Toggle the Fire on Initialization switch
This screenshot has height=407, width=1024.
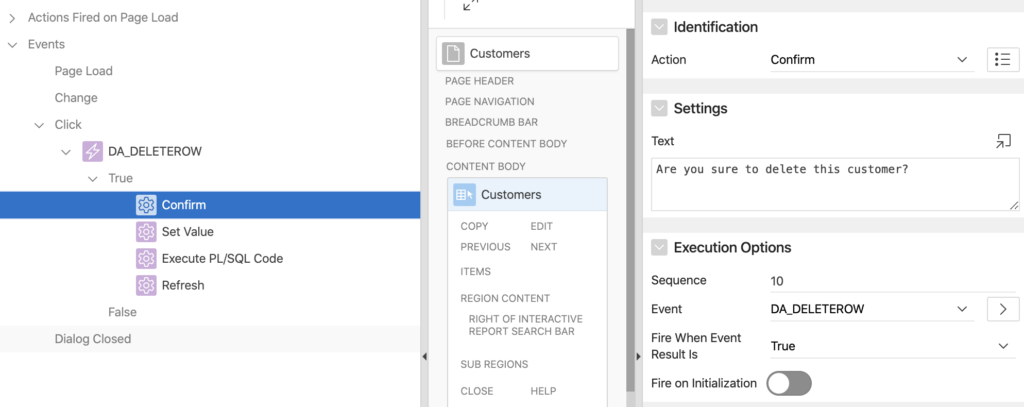click(x=789, y=383)
